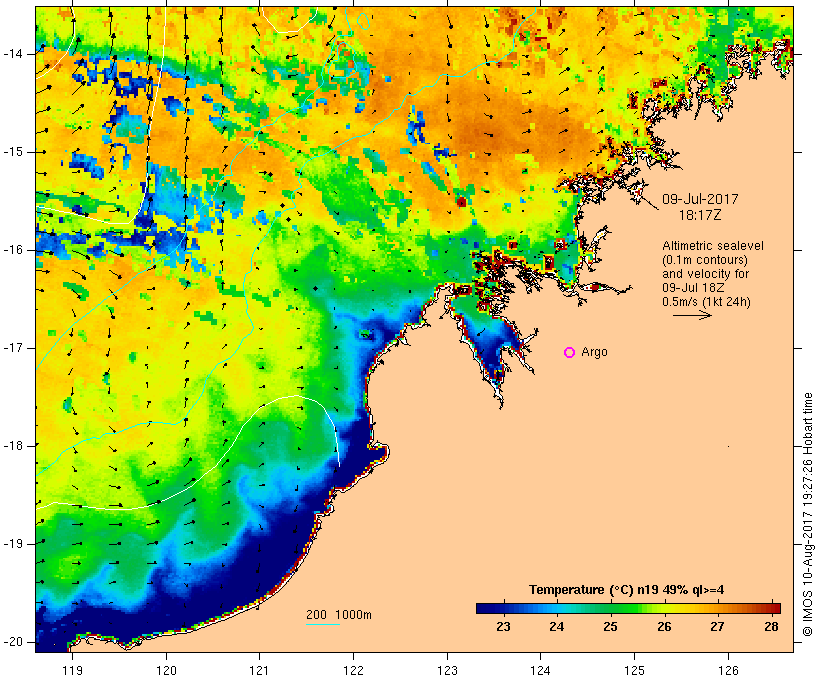Click longitude axis label '124'
The image size is (820, 680).
coord(541,671)
